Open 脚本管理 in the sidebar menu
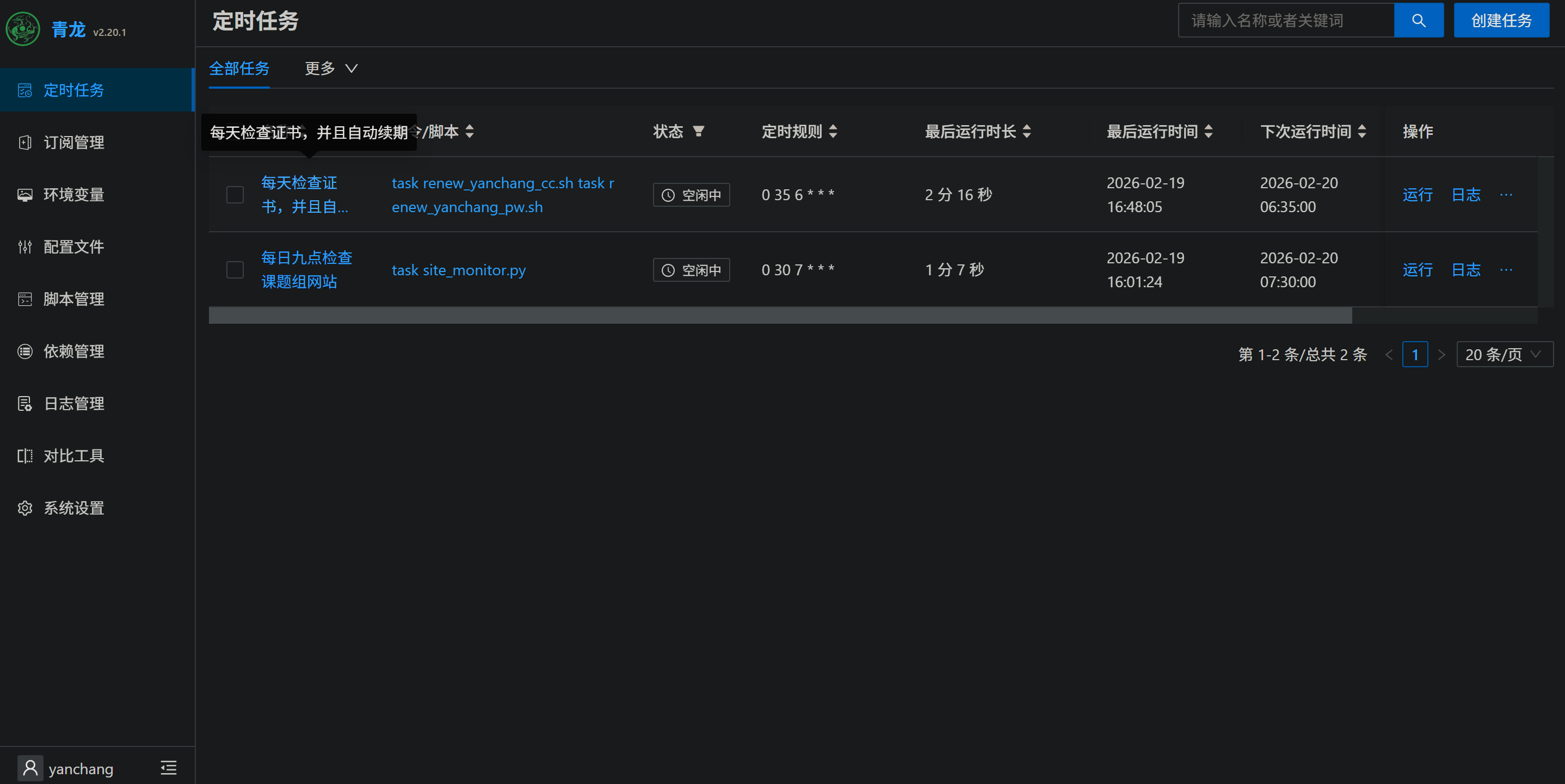Image resolution: width=1565 pixels, height=784 pixels. 73,299
